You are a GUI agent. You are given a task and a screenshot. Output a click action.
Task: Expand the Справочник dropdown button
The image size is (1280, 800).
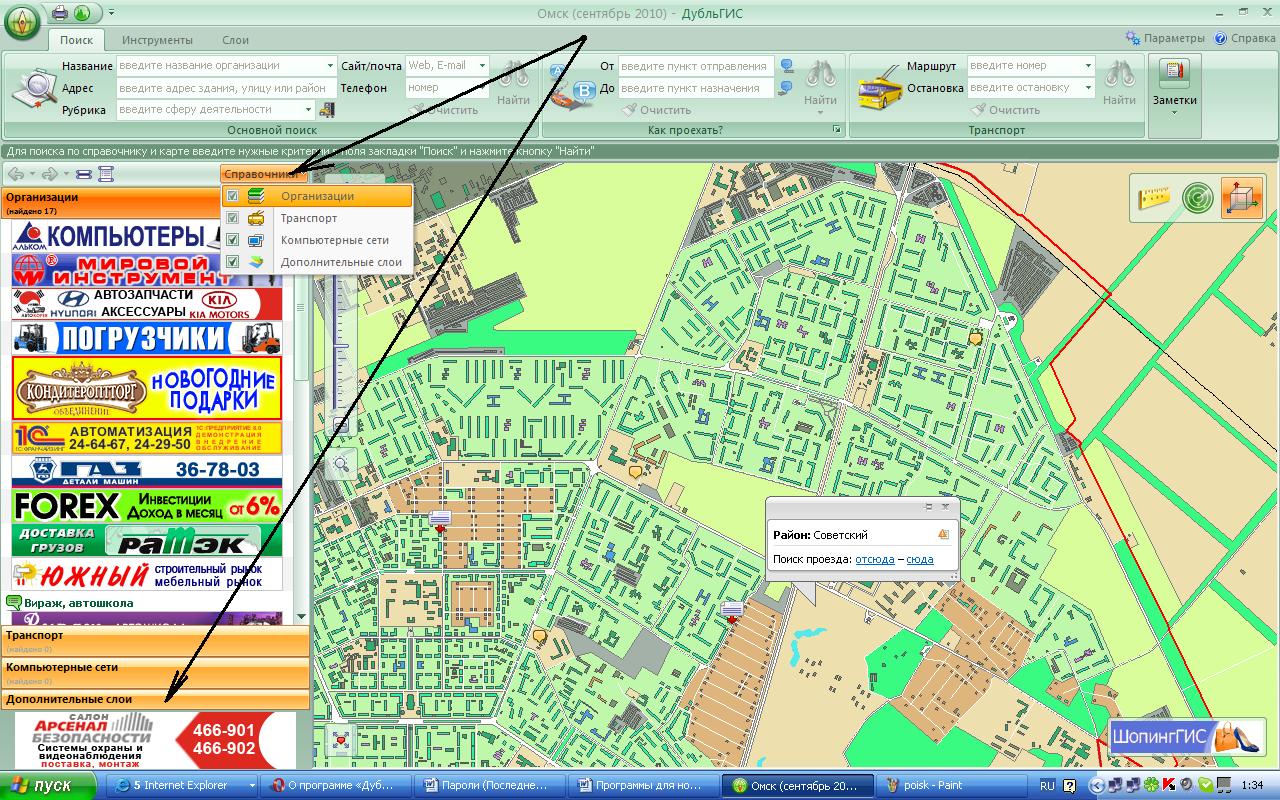click(264, 174)
